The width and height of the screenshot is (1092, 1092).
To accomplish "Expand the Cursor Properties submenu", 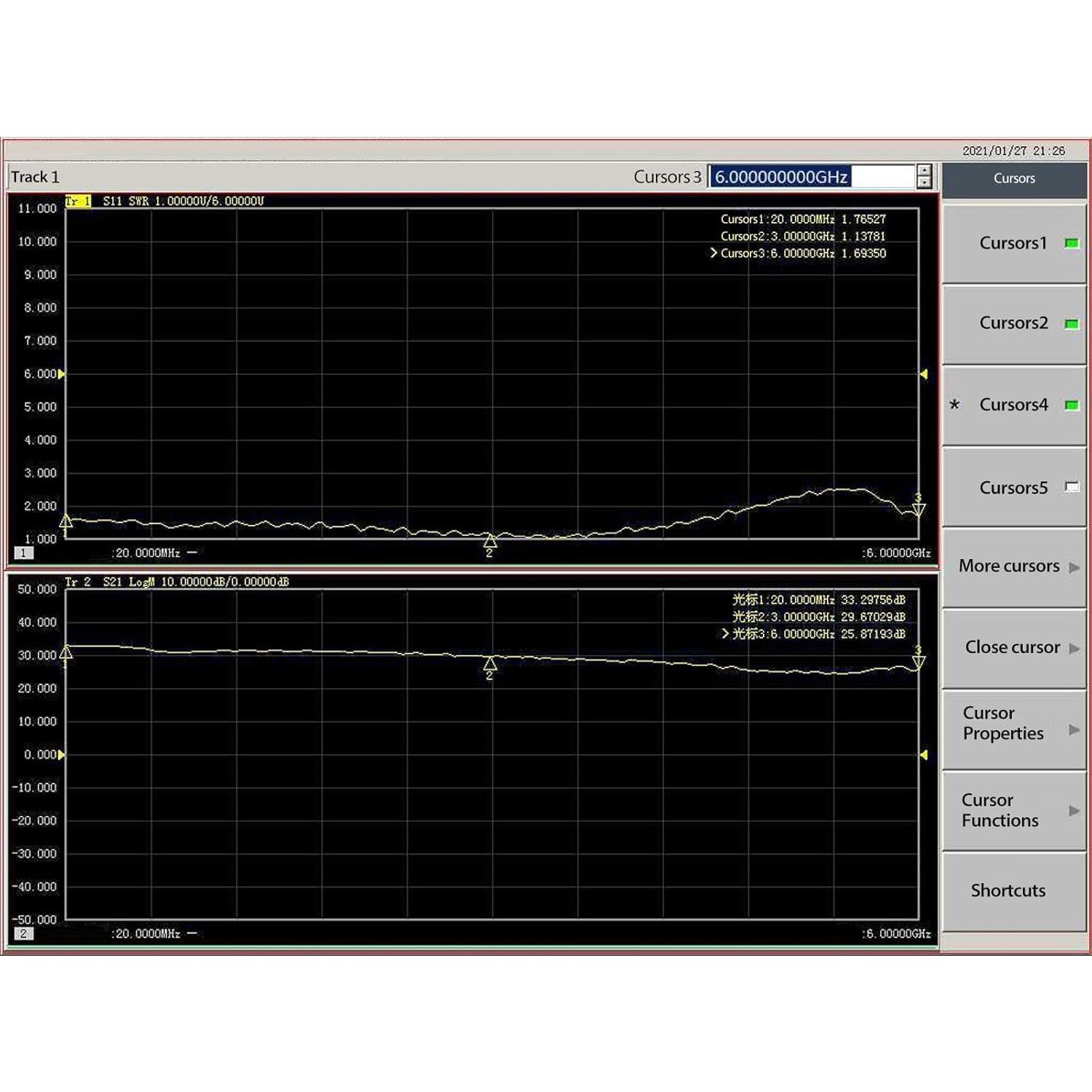I will coord(1013,724).
